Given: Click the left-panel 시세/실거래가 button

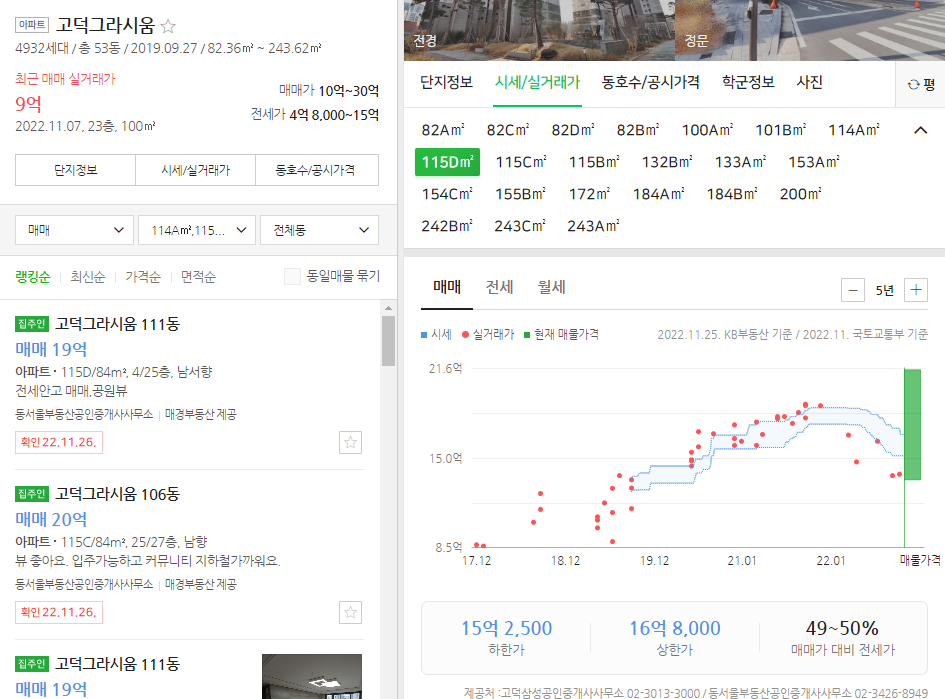Looking at the screenshot, I should tap(196, 170).
